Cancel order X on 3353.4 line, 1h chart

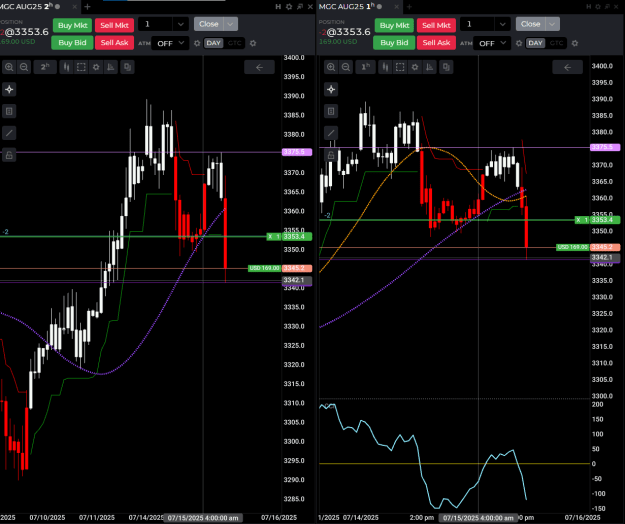[x=578, y=220]
